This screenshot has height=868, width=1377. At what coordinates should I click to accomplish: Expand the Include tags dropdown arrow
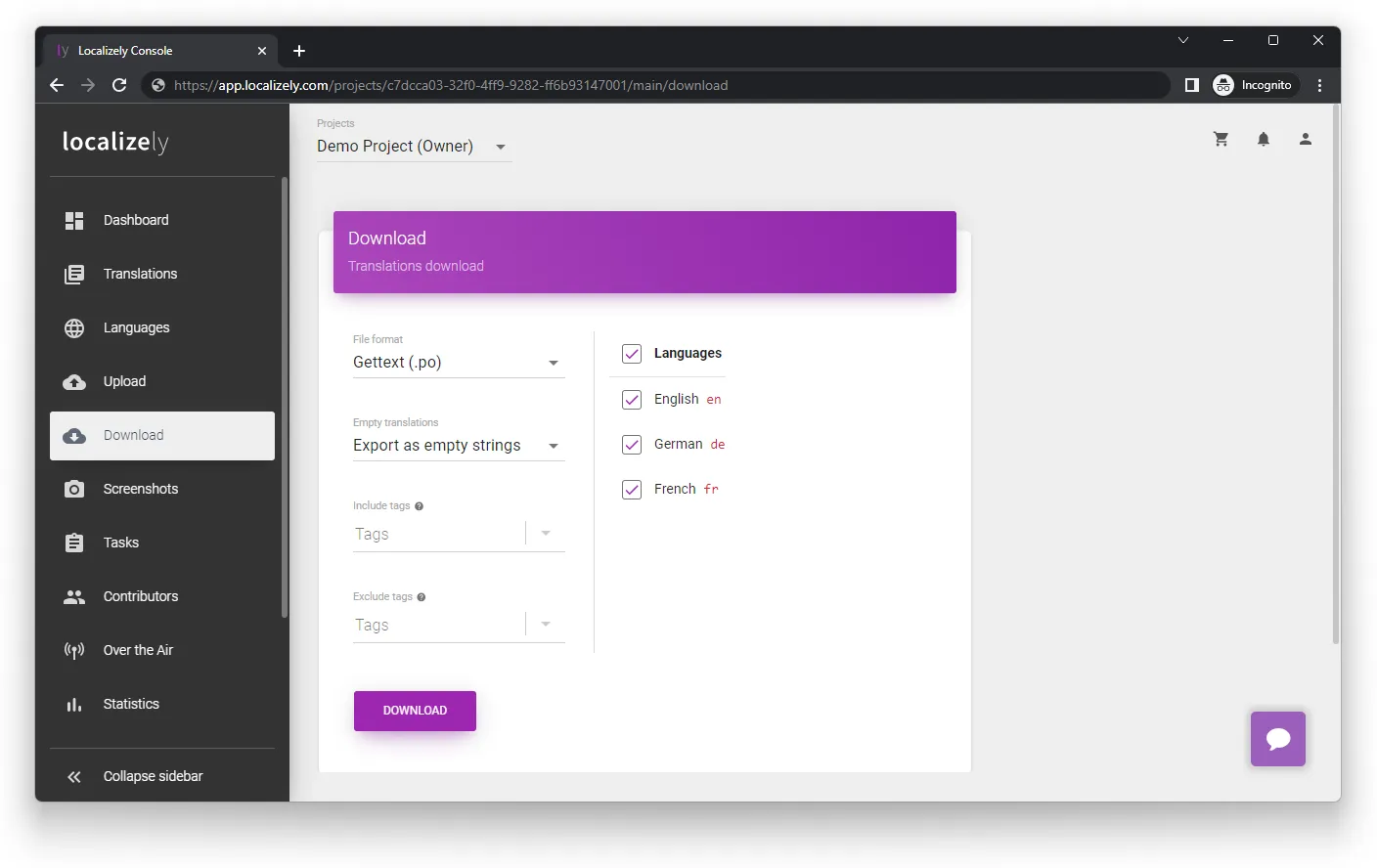click(546, 534)
